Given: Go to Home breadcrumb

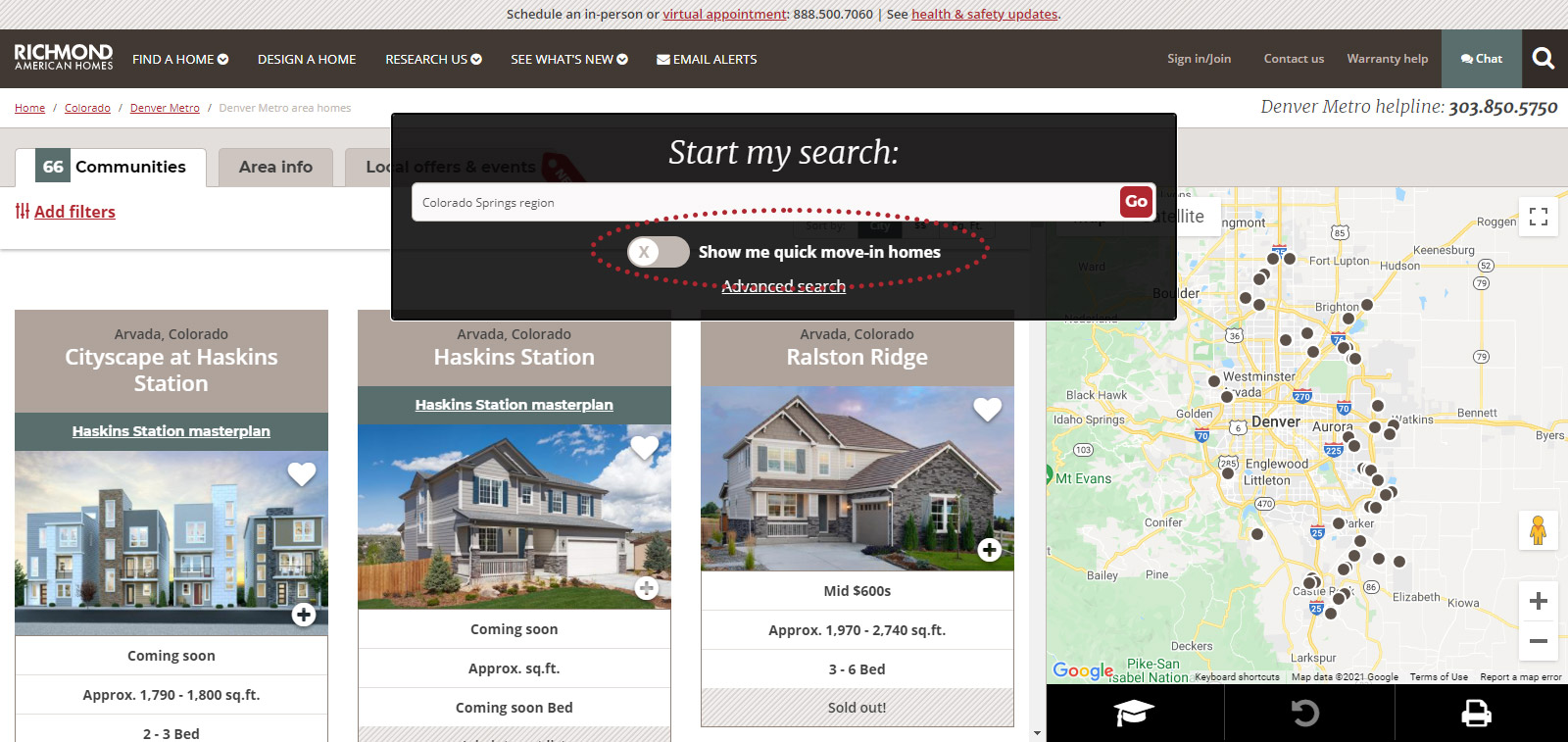Looking at the screenshot, I should (x=29, y=108).
